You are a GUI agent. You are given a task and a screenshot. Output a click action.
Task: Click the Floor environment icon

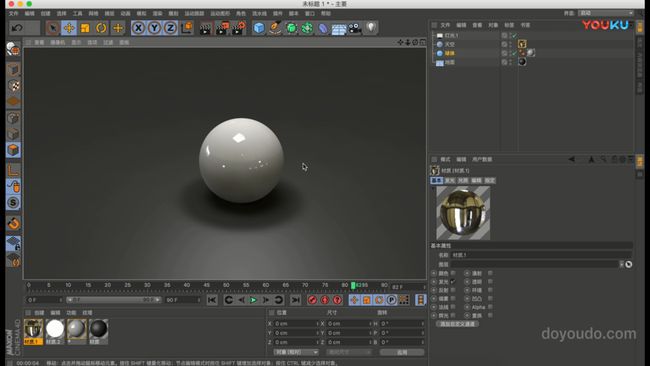coord(339,29)
